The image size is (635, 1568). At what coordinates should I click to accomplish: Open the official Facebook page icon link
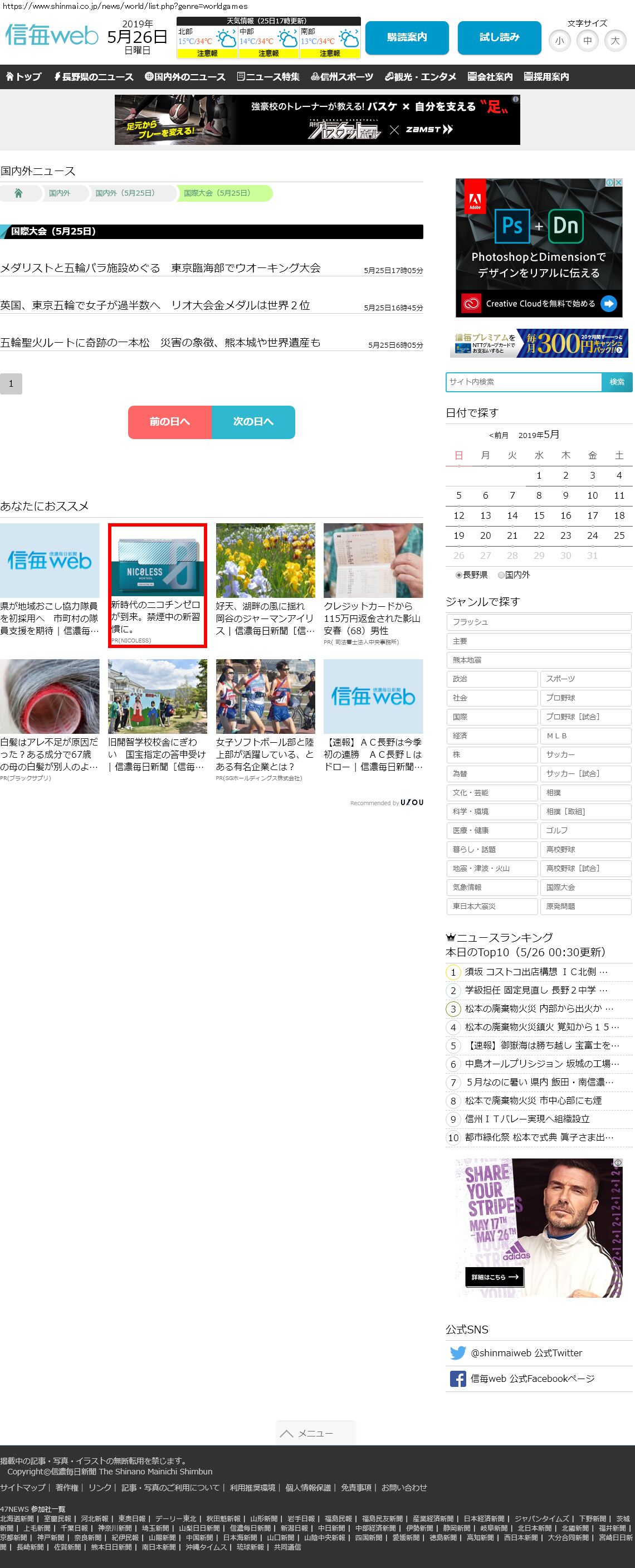[x=457, y=1379]
